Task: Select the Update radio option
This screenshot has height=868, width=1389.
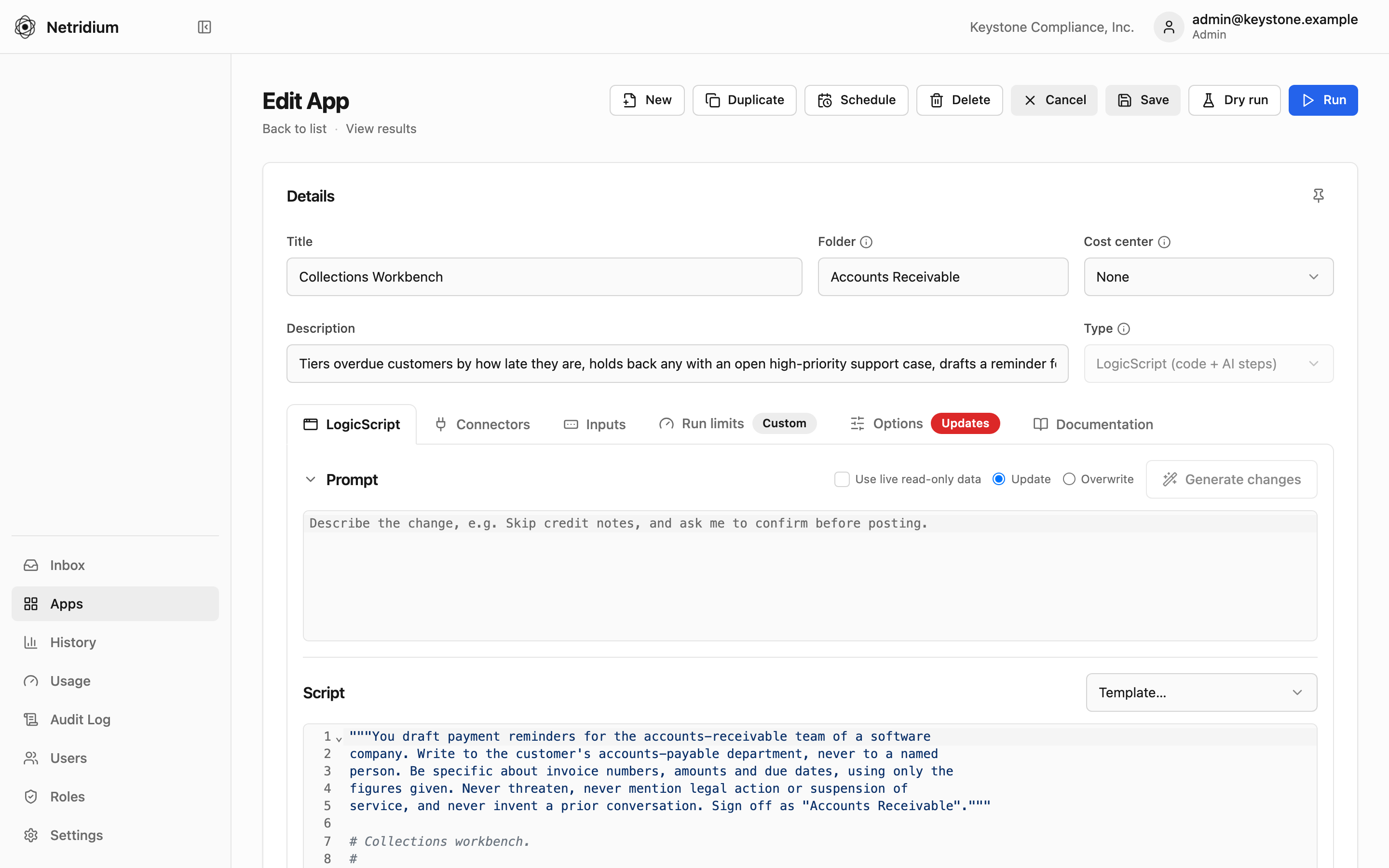Action: pos(999,479)
